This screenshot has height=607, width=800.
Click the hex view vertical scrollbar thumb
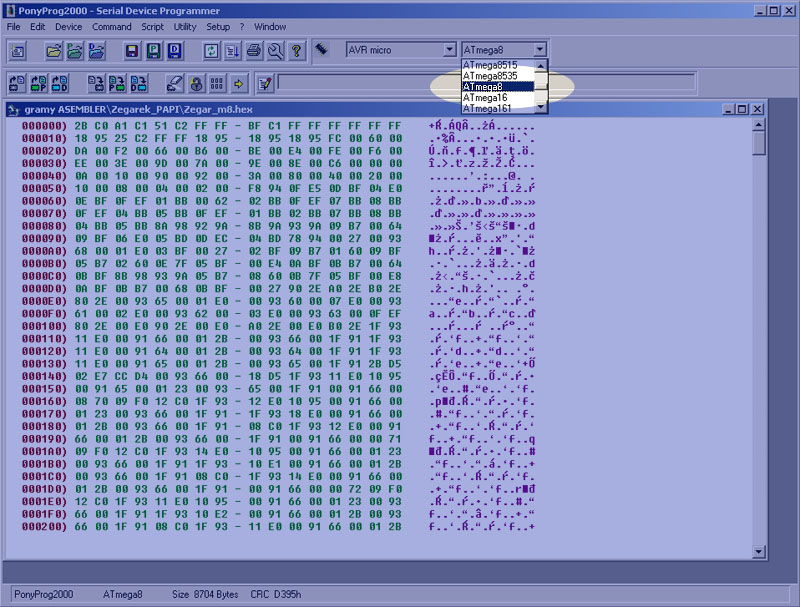pos(759,143)
